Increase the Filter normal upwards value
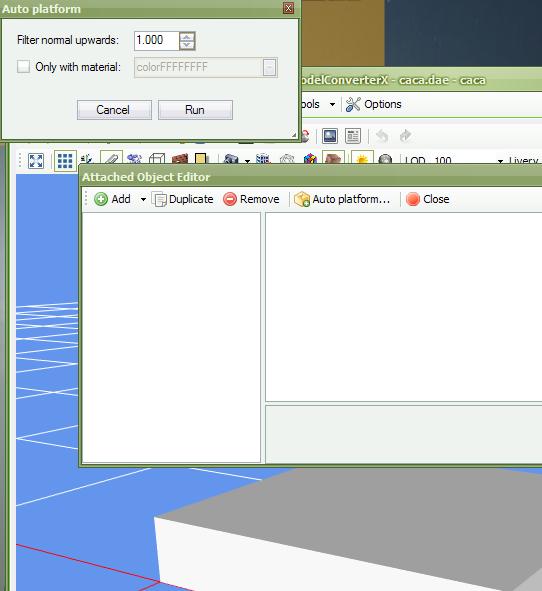 point(187,37)
